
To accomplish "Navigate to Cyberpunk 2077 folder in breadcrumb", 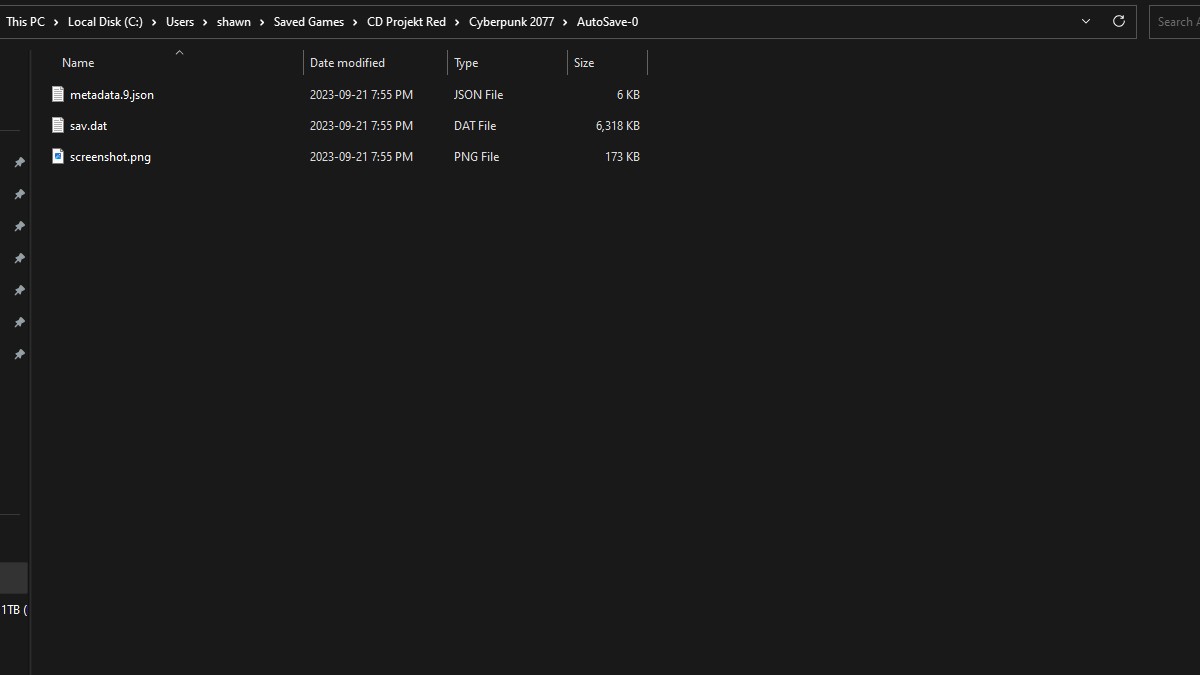I will [511, 22].
